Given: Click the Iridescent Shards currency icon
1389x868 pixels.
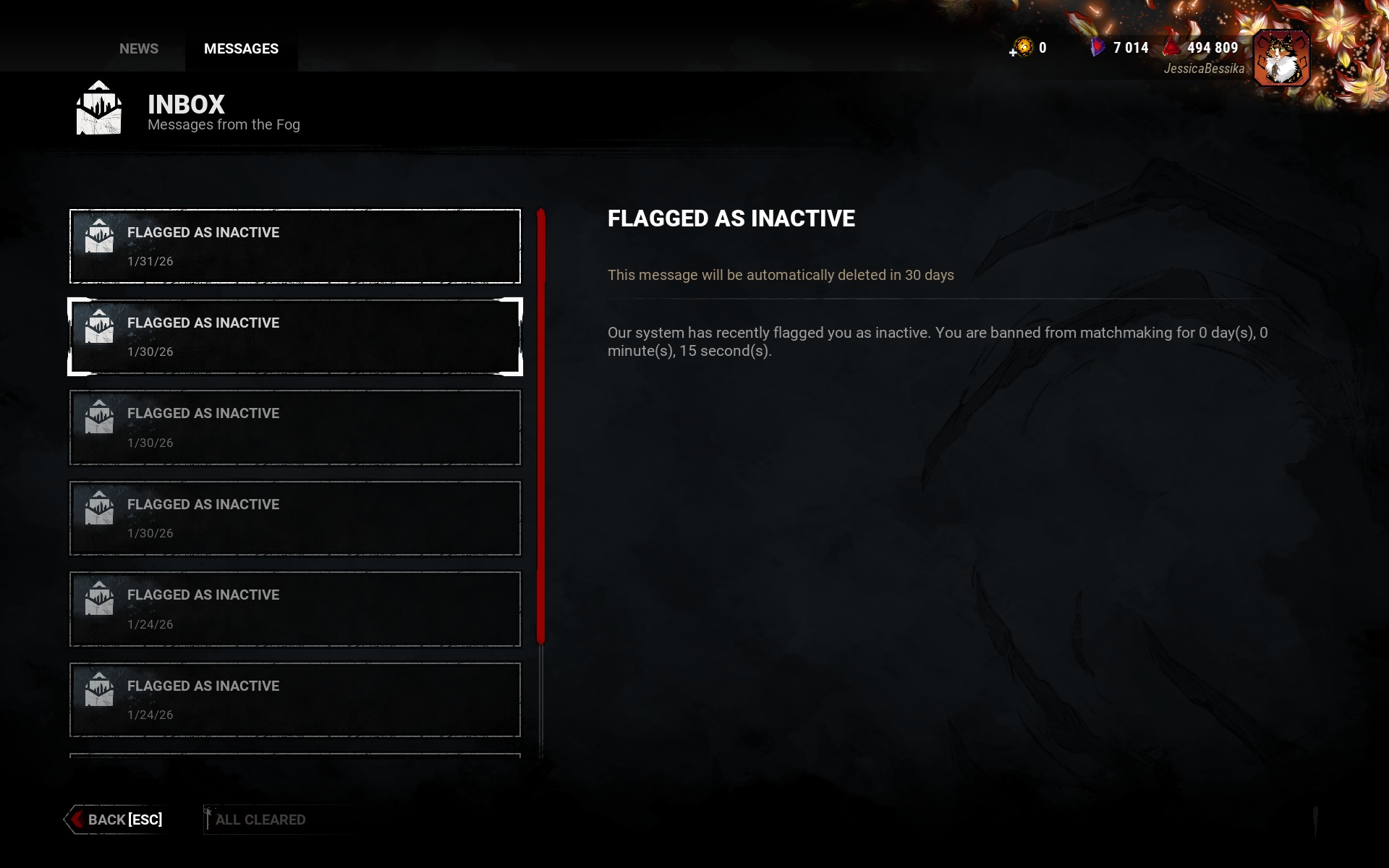Looking at the screenshot, I should pos(1097,48).
